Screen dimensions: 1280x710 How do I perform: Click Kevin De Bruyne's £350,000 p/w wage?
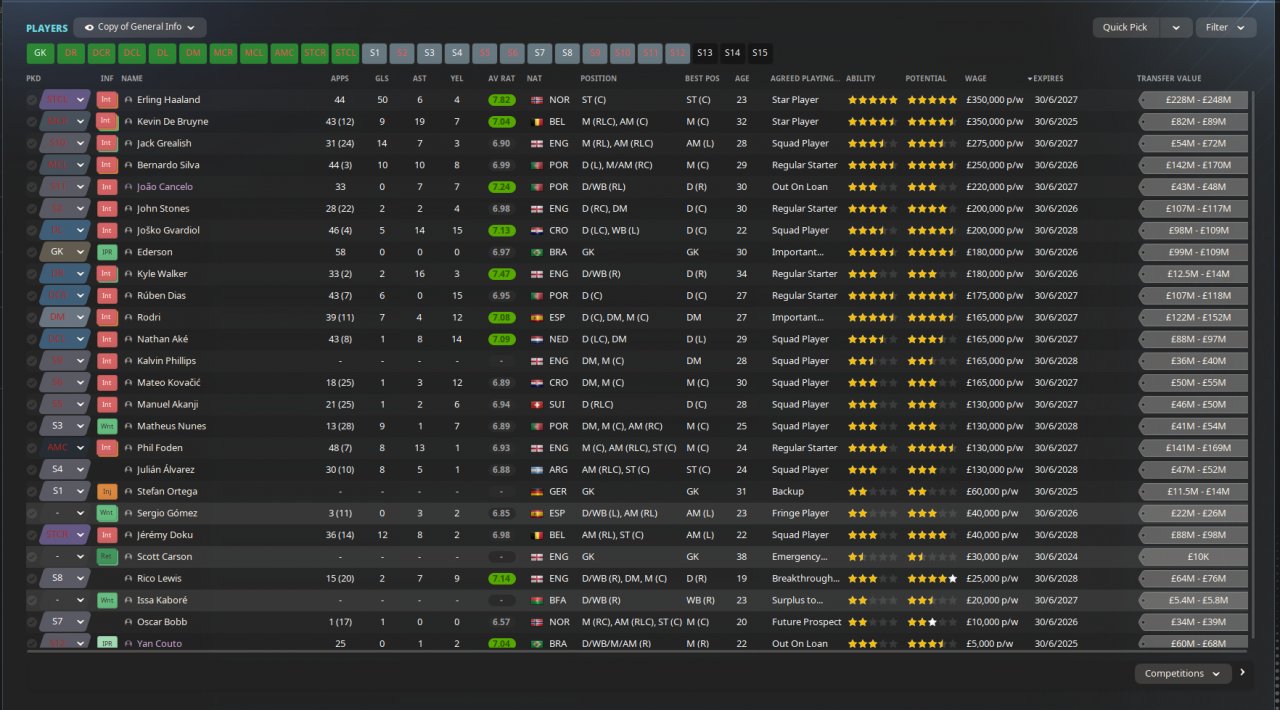tap(994, 122)
